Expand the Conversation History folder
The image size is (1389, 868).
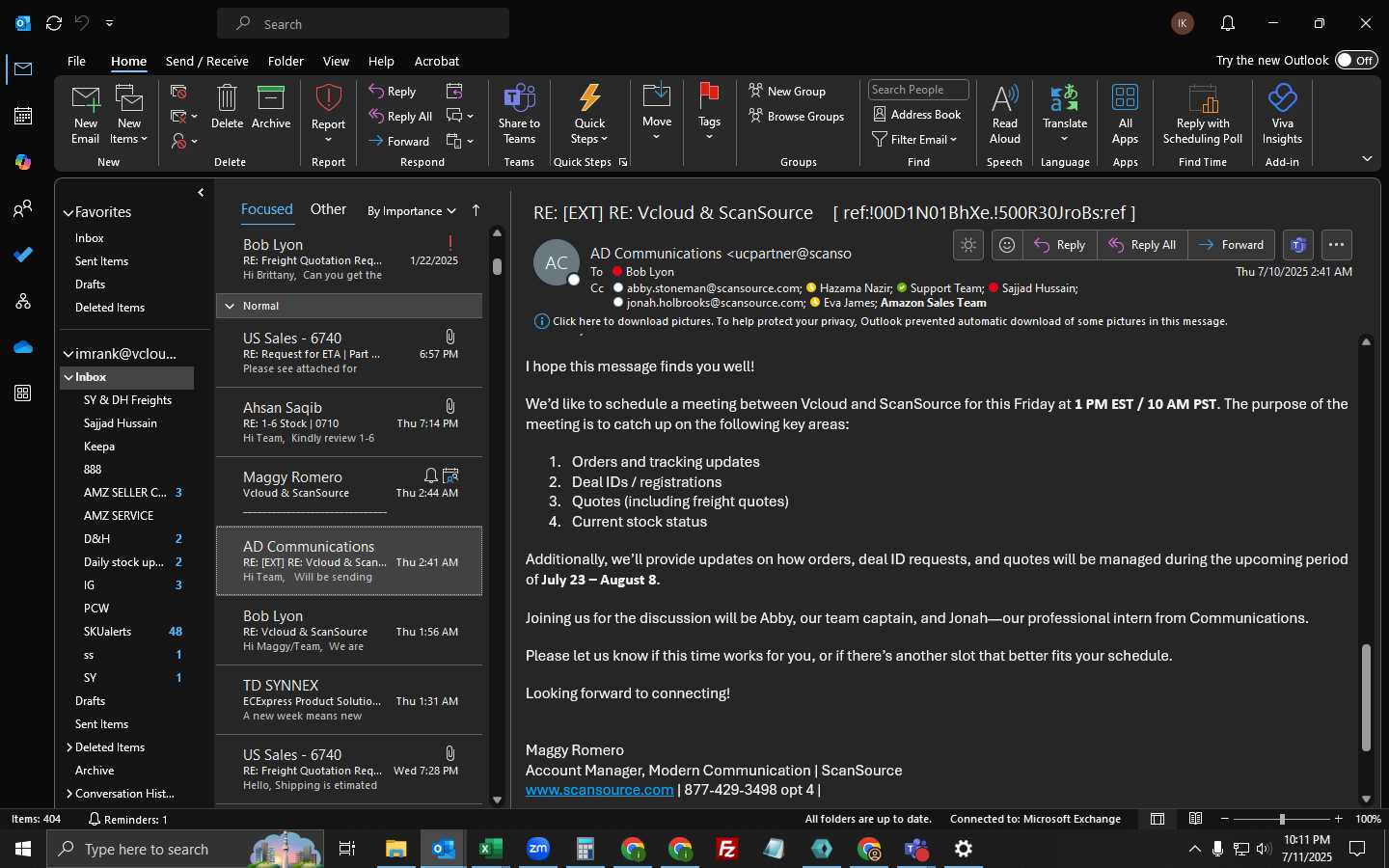69,794
